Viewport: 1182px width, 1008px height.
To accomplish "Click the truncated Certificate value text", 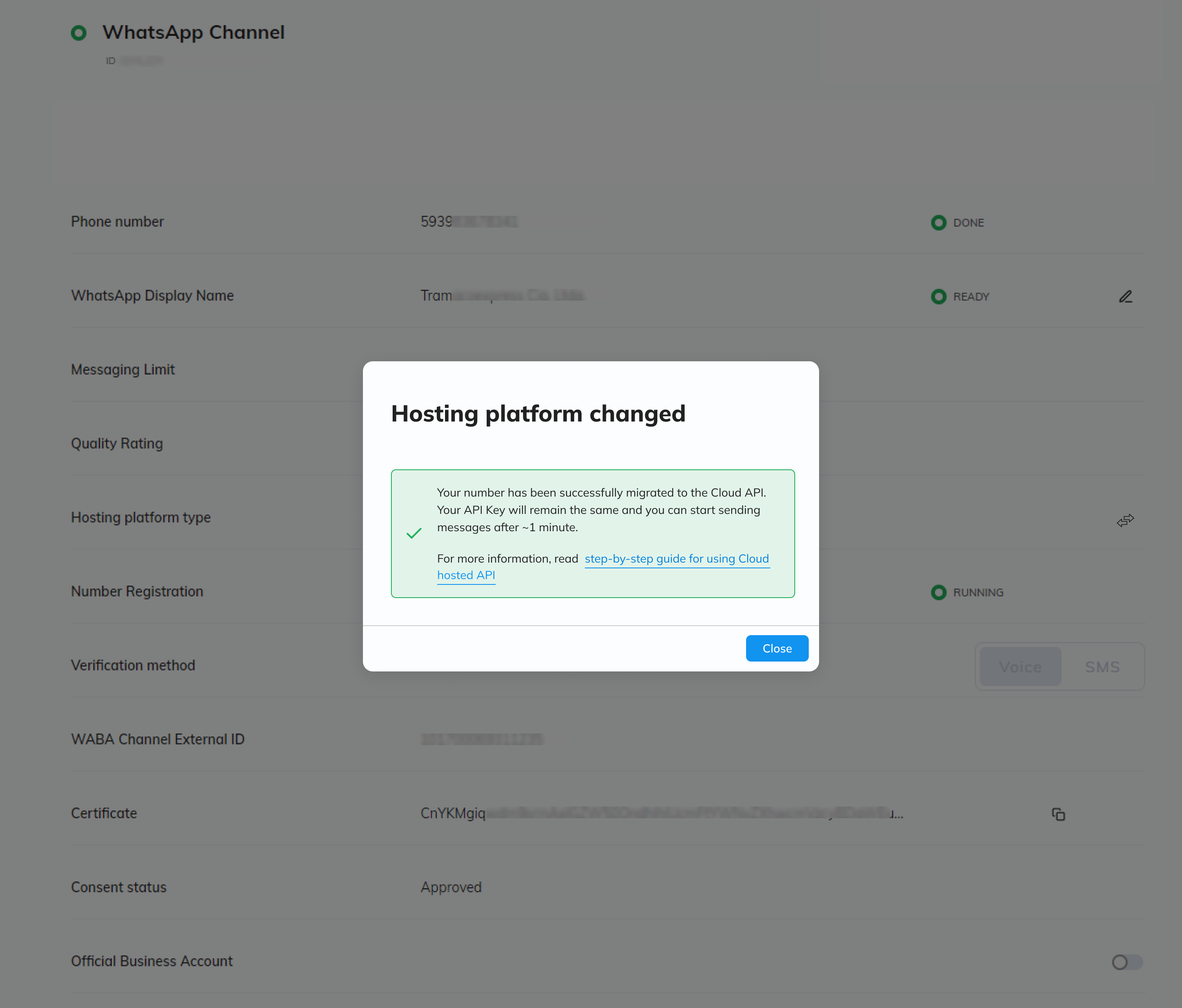I will tap(662, 813).
